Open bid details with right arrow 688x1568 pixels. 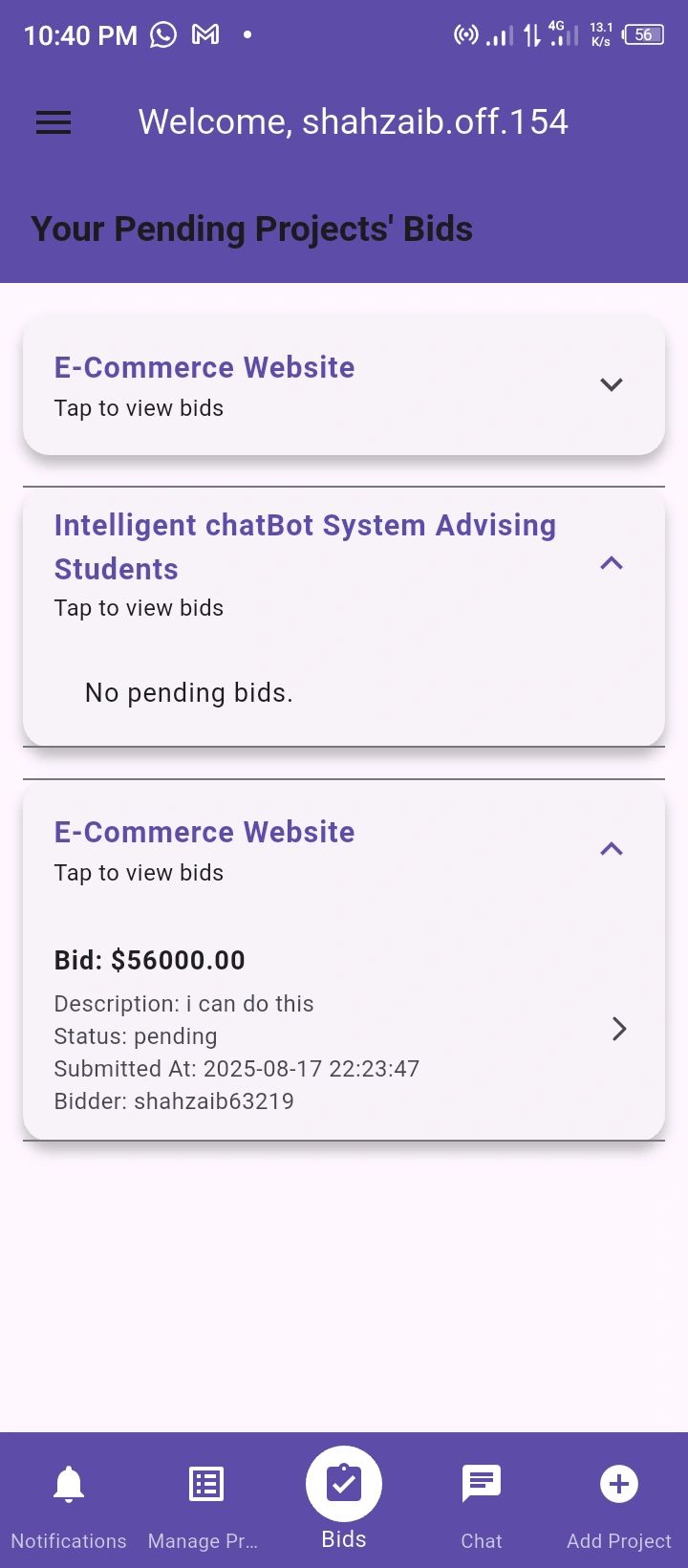pyautogui.click(x=619, y=1029)
